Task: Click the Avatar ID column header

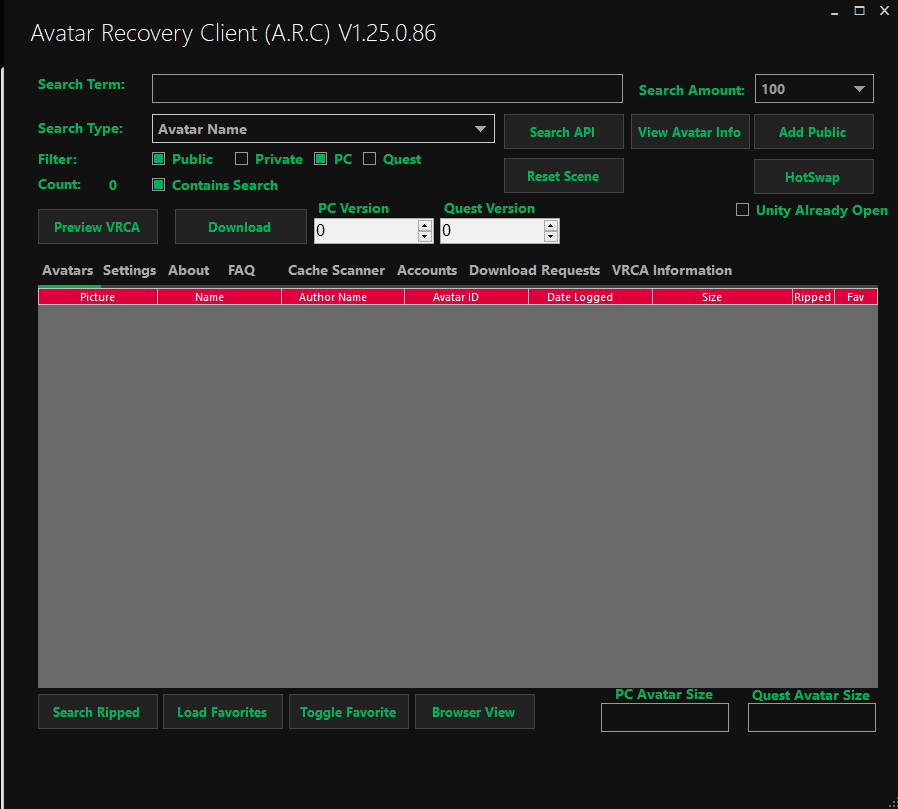Action: click(467, 297)
